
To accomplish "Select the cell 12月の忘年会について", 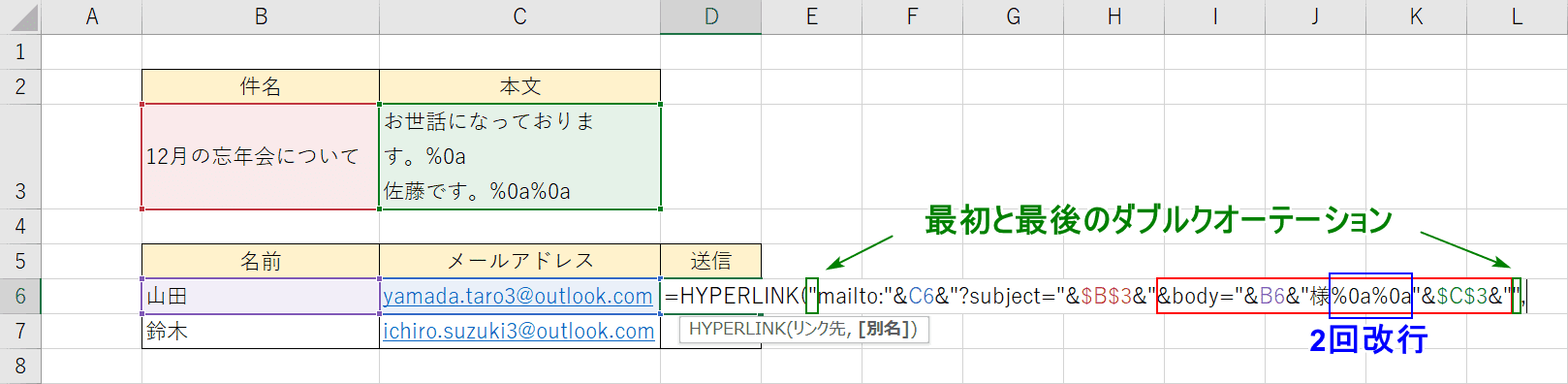I will (x=261, y=156).
